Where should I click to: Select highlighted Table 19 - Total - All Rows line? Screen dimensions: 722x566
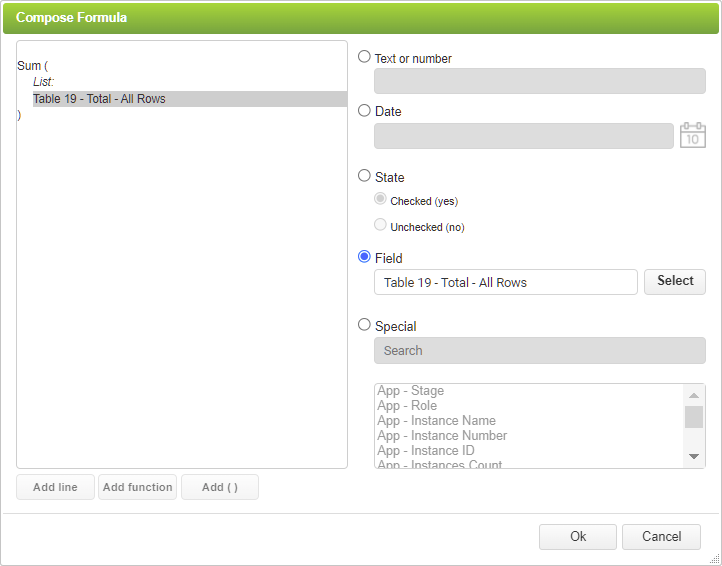(190, 99)
